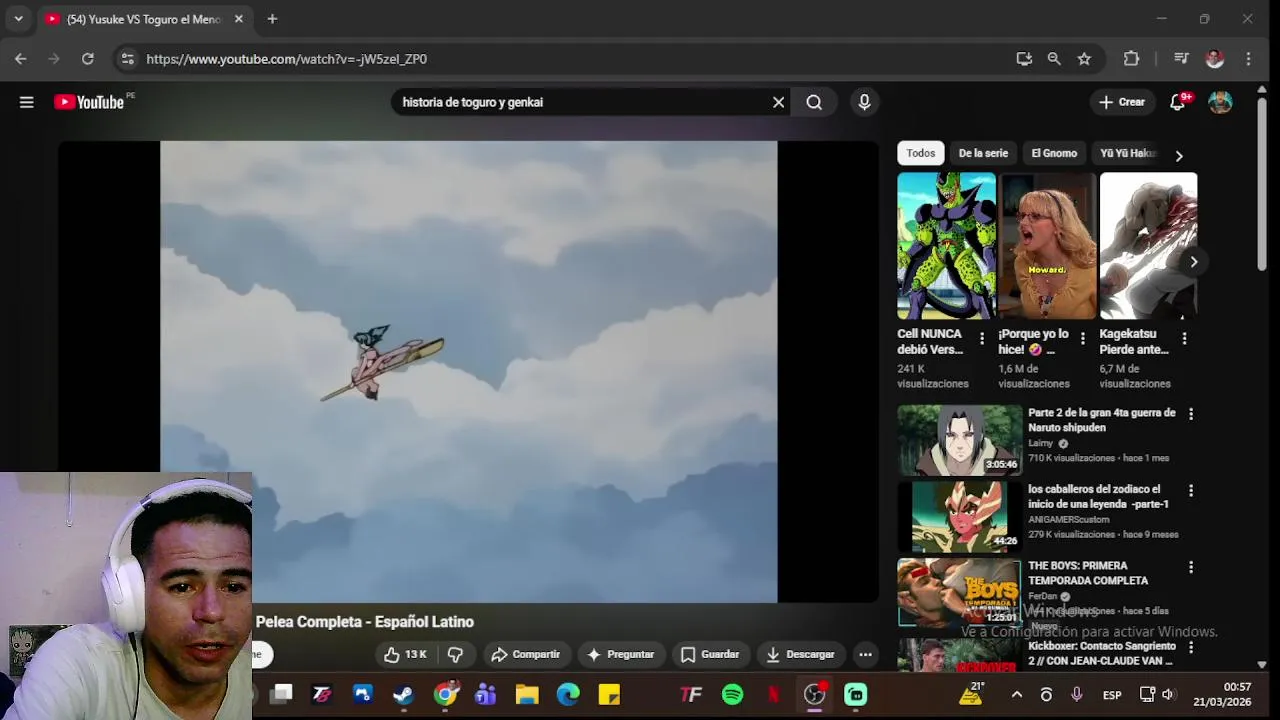The image size is (1280, 720).
Task: Open the caballeros del zodiaco thumbnail
Action: tap(959, 516)
